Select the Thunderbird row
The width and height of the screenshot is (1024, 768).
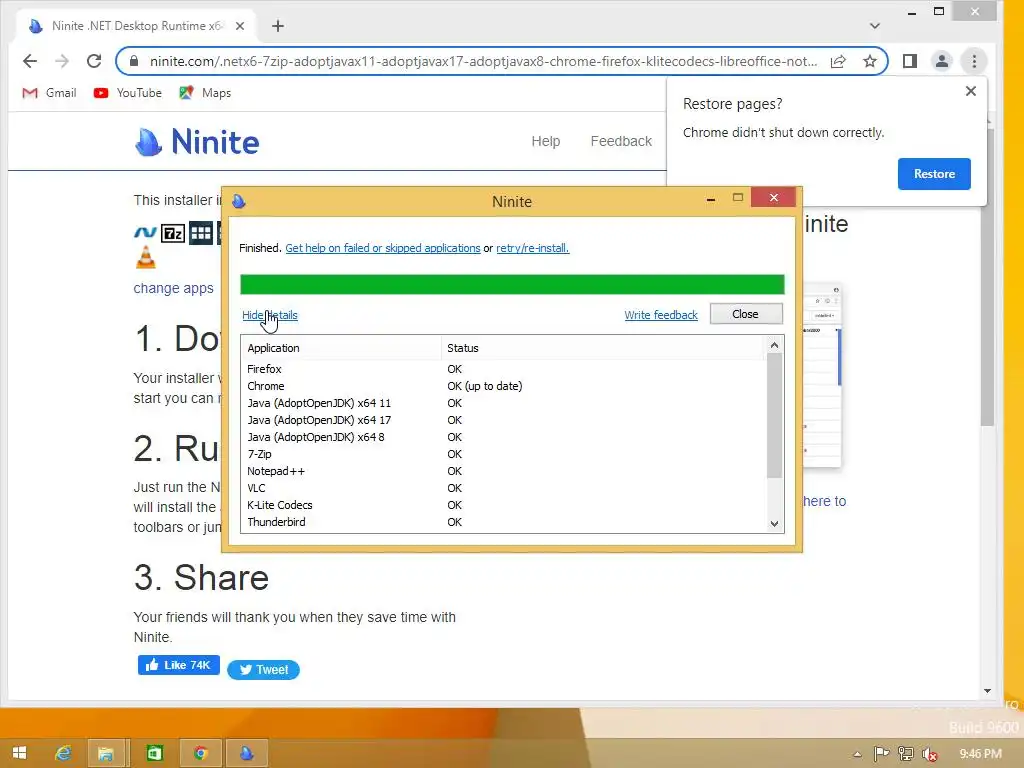click(x=504, y=522)
